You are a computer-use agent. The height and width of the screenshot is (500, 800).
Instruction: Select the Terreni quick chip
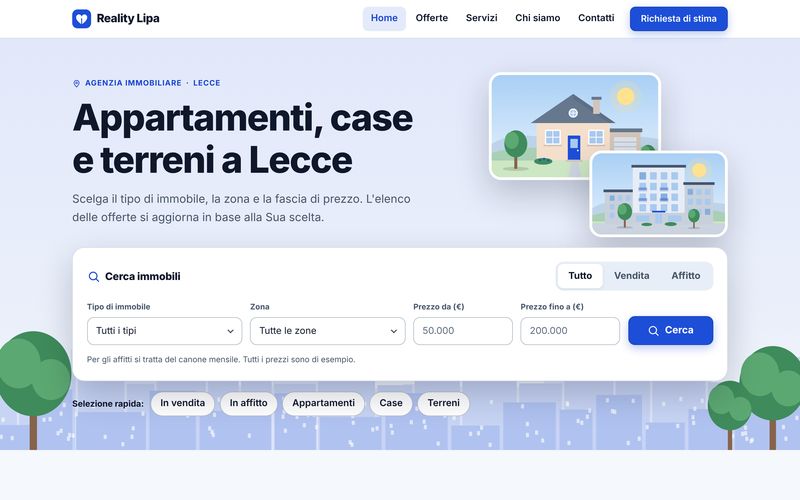tap(443, 404)
